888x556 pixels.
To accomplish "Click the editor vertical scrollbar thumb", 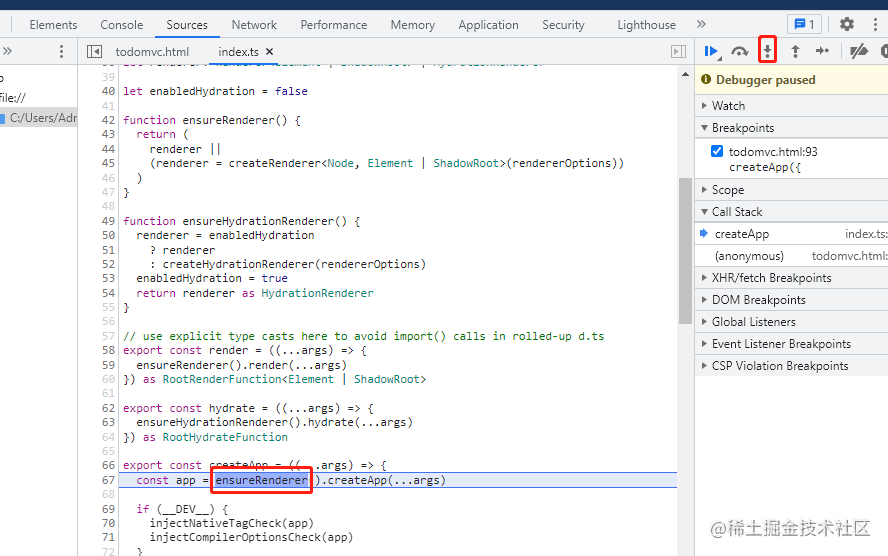I will 685,251.
